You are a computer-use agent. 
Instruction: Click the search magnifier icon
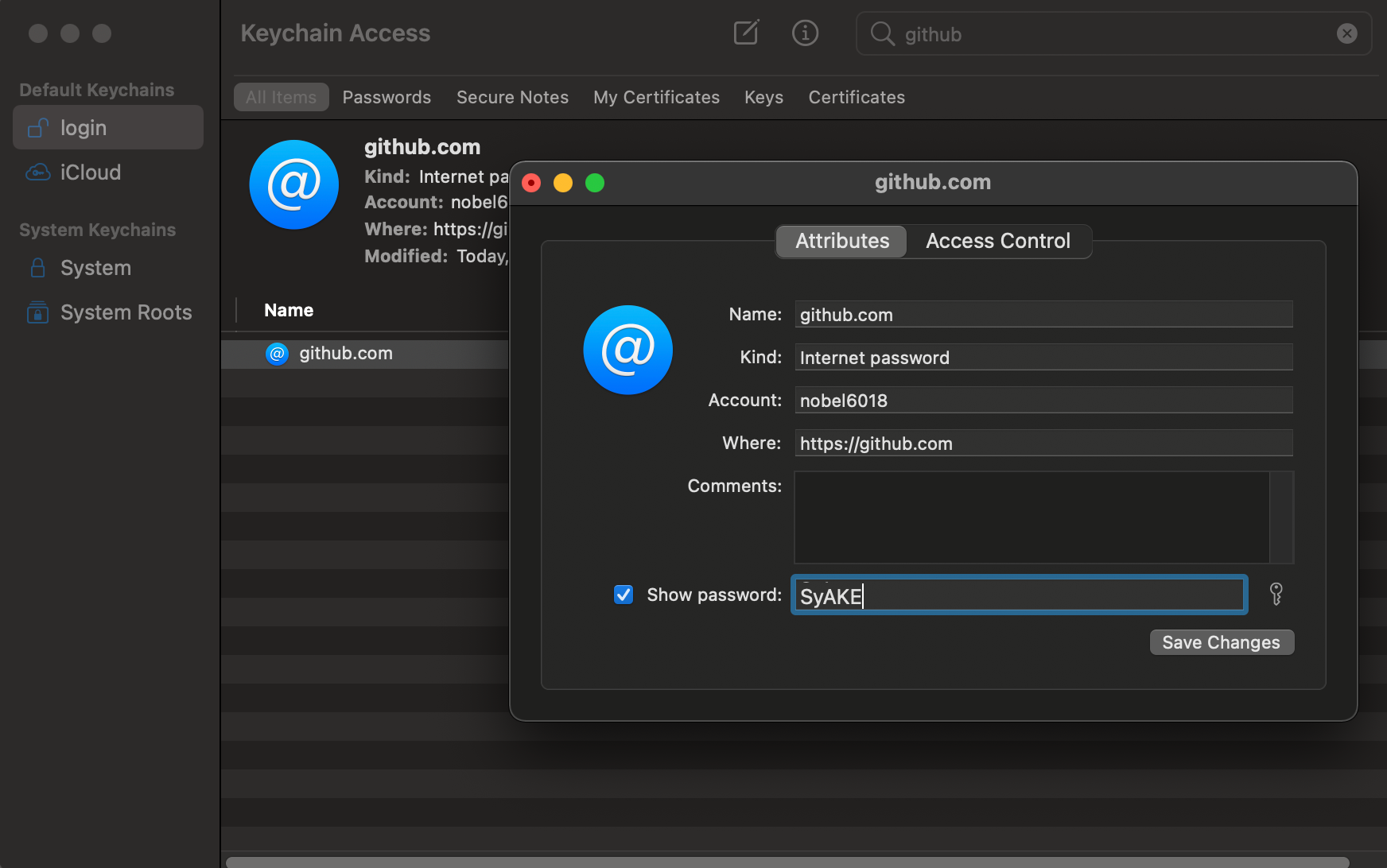(x=882, y=33)
